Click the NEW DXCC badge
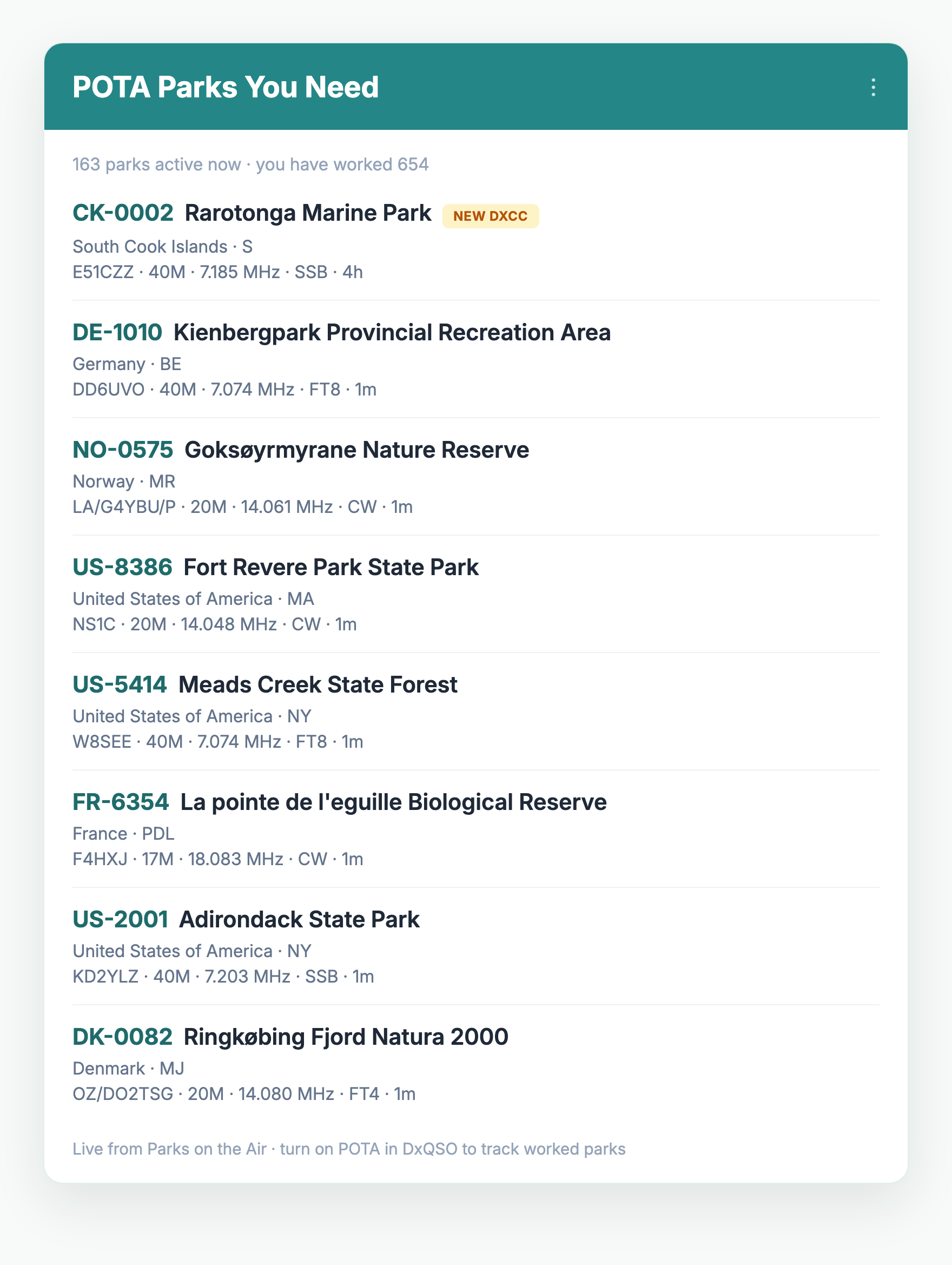The height and width of the screenshot is (1265, 952). pos(491,216)
